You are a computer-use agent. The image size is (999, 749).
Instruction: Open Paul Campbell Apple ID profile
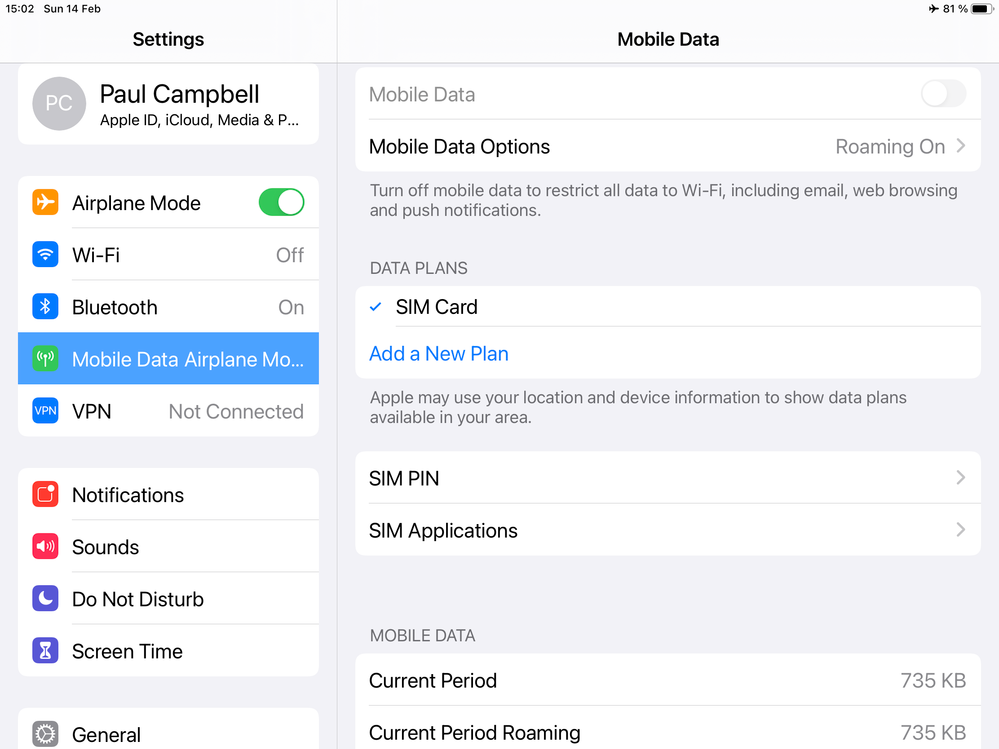pyautogui.click(x=200, y=105)
